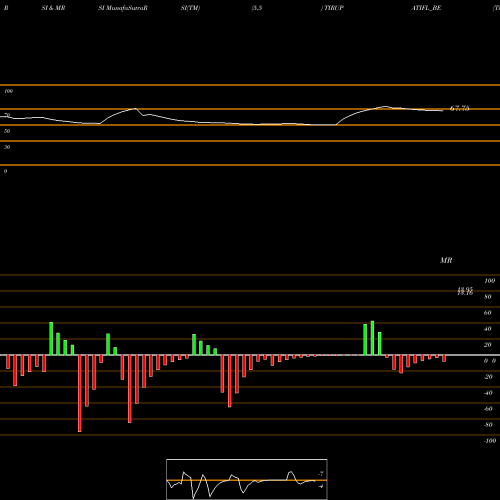Click the 0 label on RSI axis
Viewport: 500px width, 500px height.
(5, 171)
